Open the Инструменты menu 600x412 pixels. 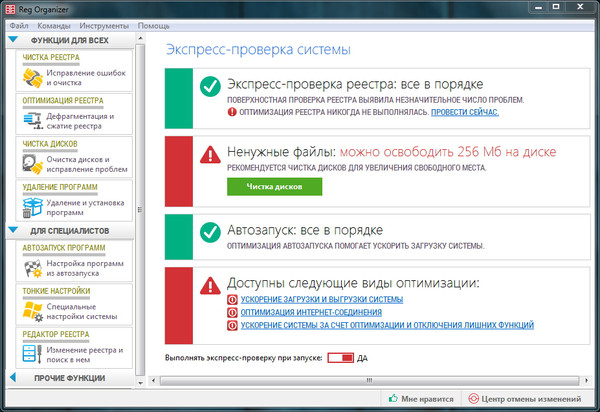[106, 23]
